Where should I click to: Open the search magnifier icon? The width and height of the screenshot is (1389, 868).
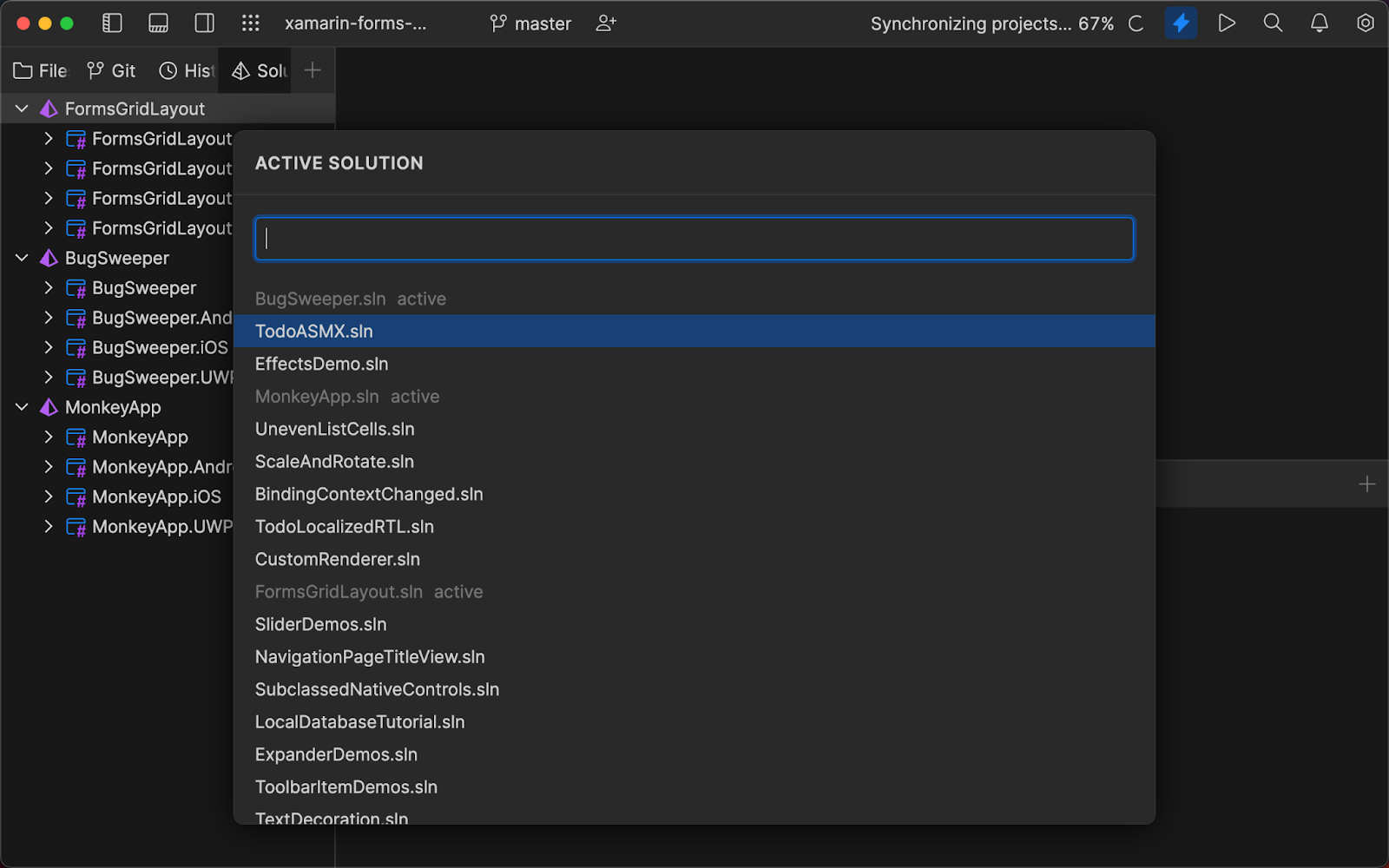(x=1273, y=23)
